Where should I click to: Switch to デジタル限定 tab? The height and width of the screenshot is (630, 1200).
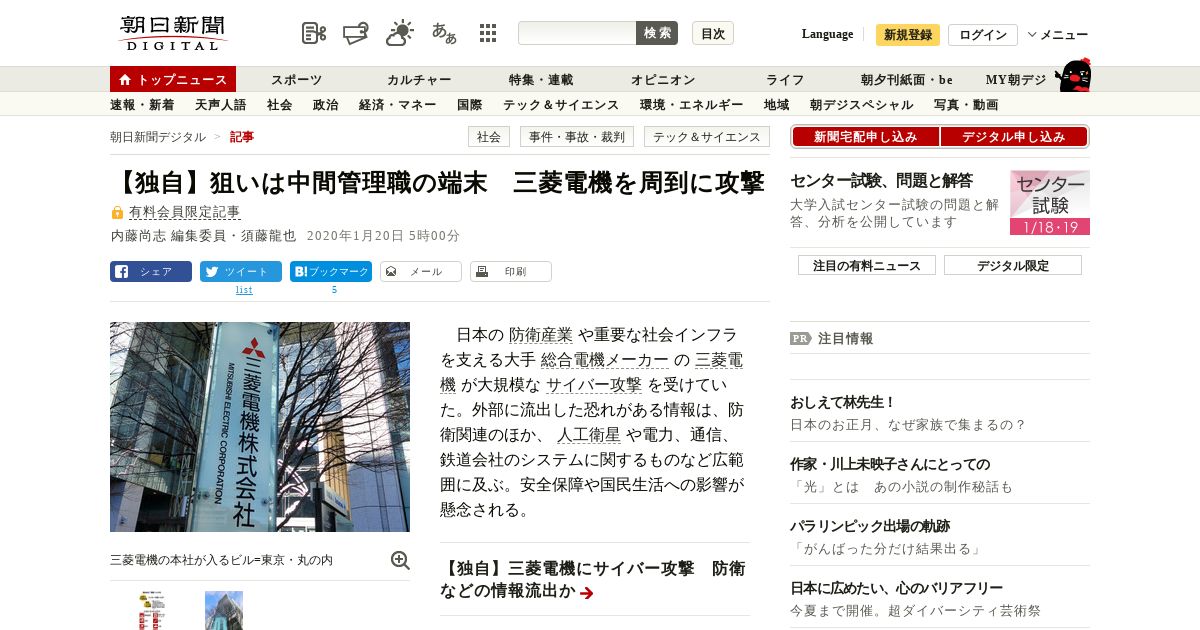[x=1013, y=265]
